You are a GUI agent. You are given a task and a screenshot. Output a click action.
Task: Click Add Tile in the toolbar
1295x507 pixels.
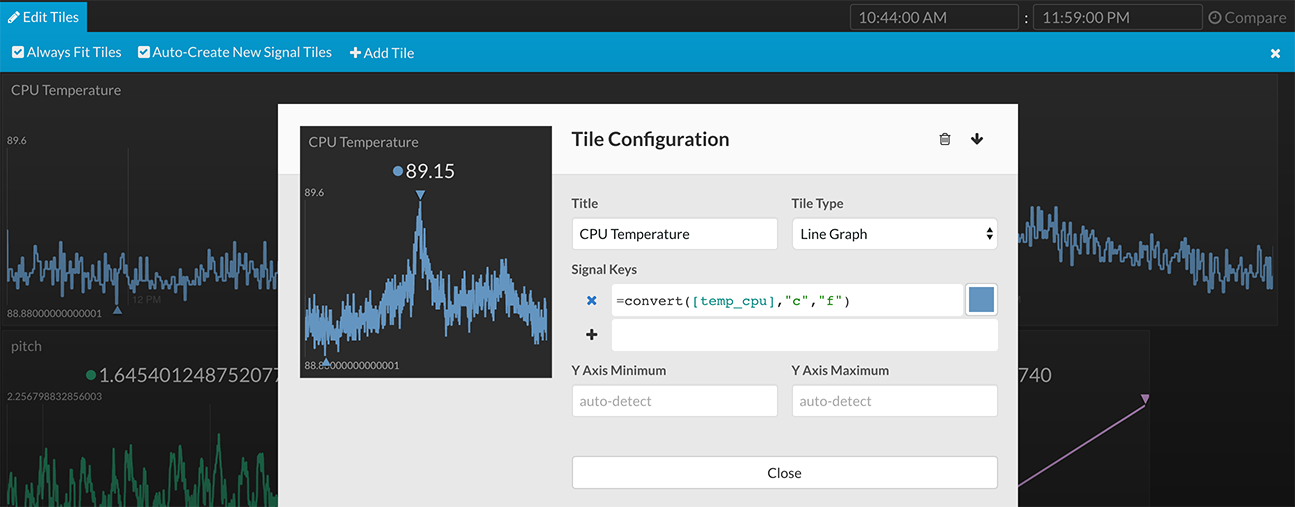pyautogui.click(x=382, y=53)
